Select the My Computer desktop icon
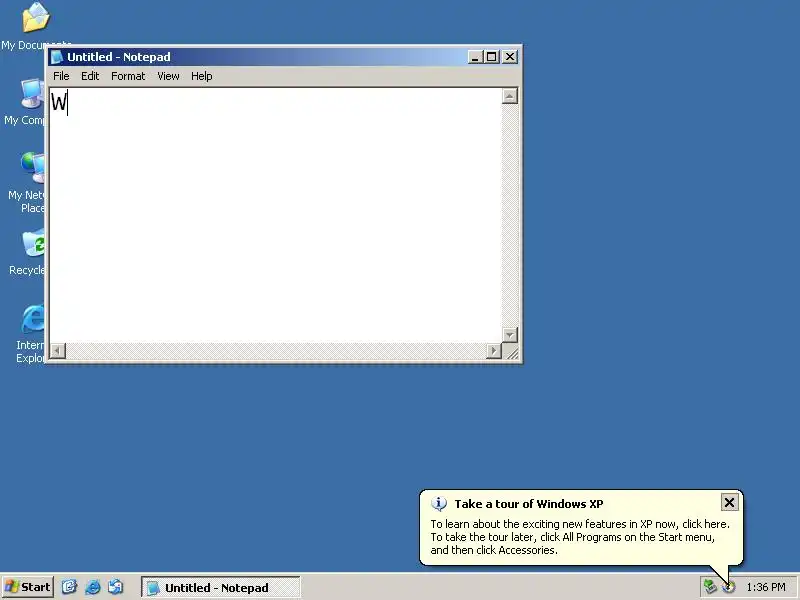The width and height of the screenshot is (800, 600). click(x=27, y=102)
